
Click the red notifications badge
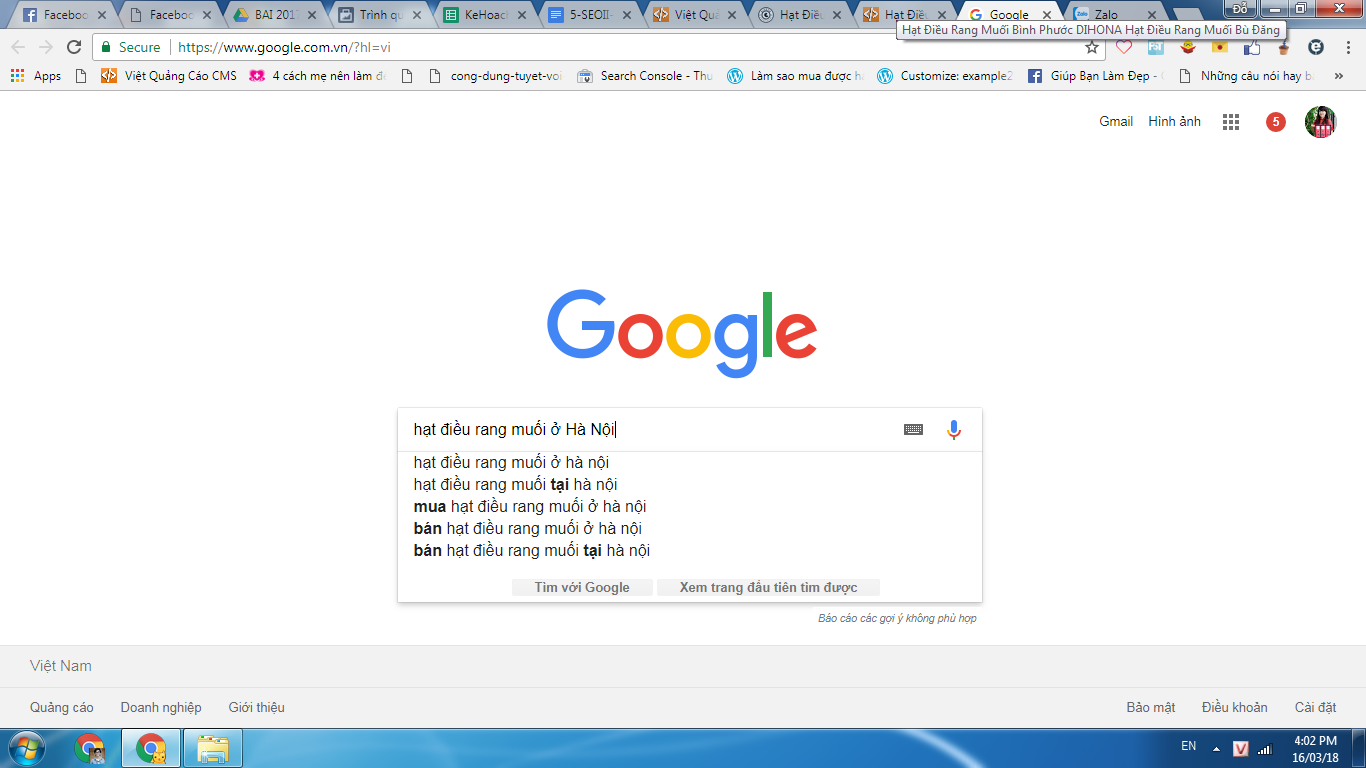click(x=1275, y=122)
